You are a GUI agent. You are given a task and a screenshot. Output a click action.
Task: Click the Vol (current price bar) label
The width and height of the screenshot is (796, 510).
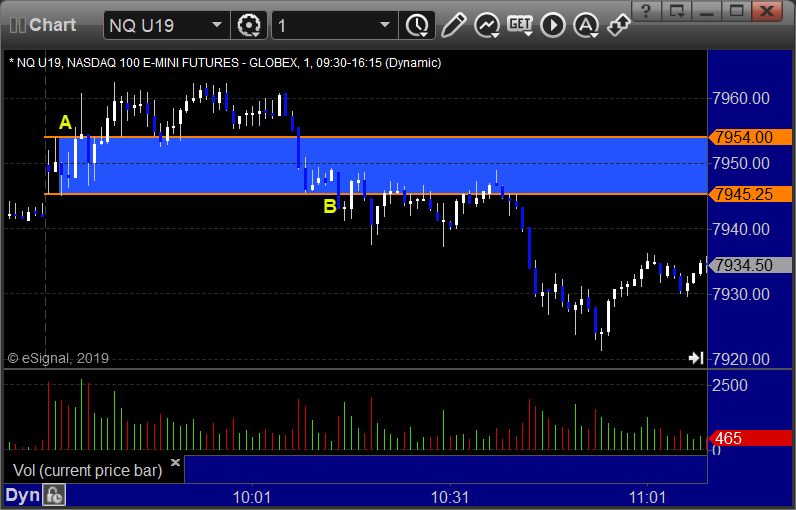click(87, 470)
